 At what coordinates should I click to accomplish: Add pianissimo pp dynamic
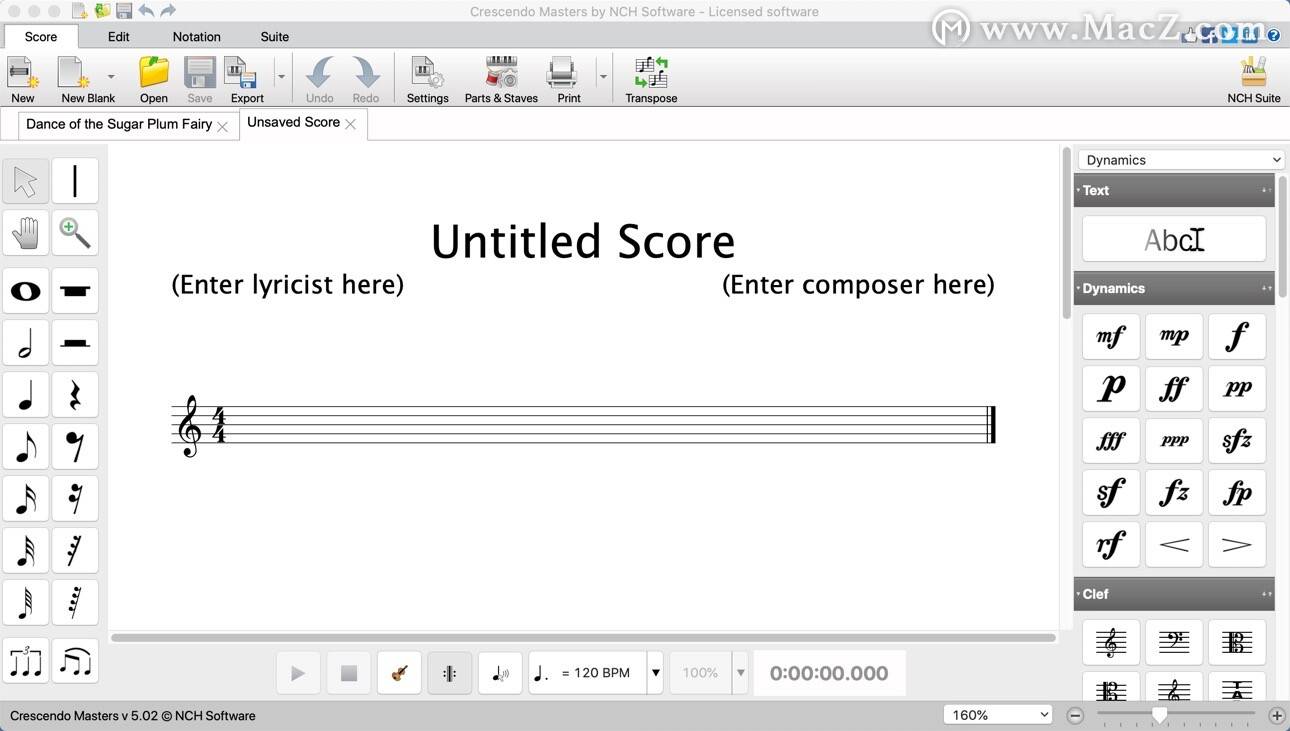click(x=1237, y=388)
